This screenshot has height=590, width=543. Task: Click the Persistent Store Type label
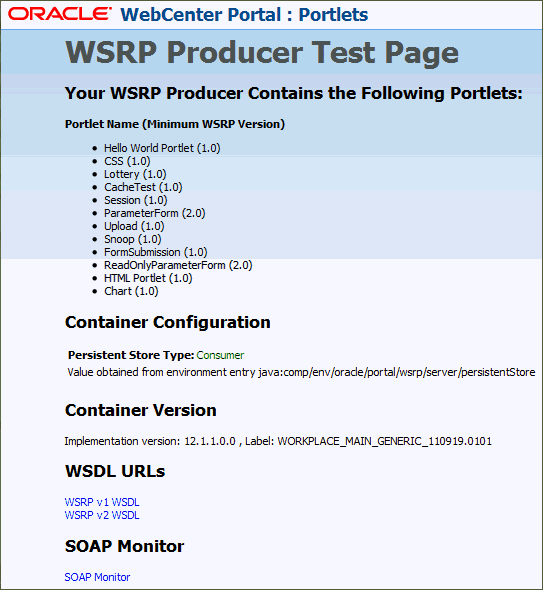tap(131, 355)
